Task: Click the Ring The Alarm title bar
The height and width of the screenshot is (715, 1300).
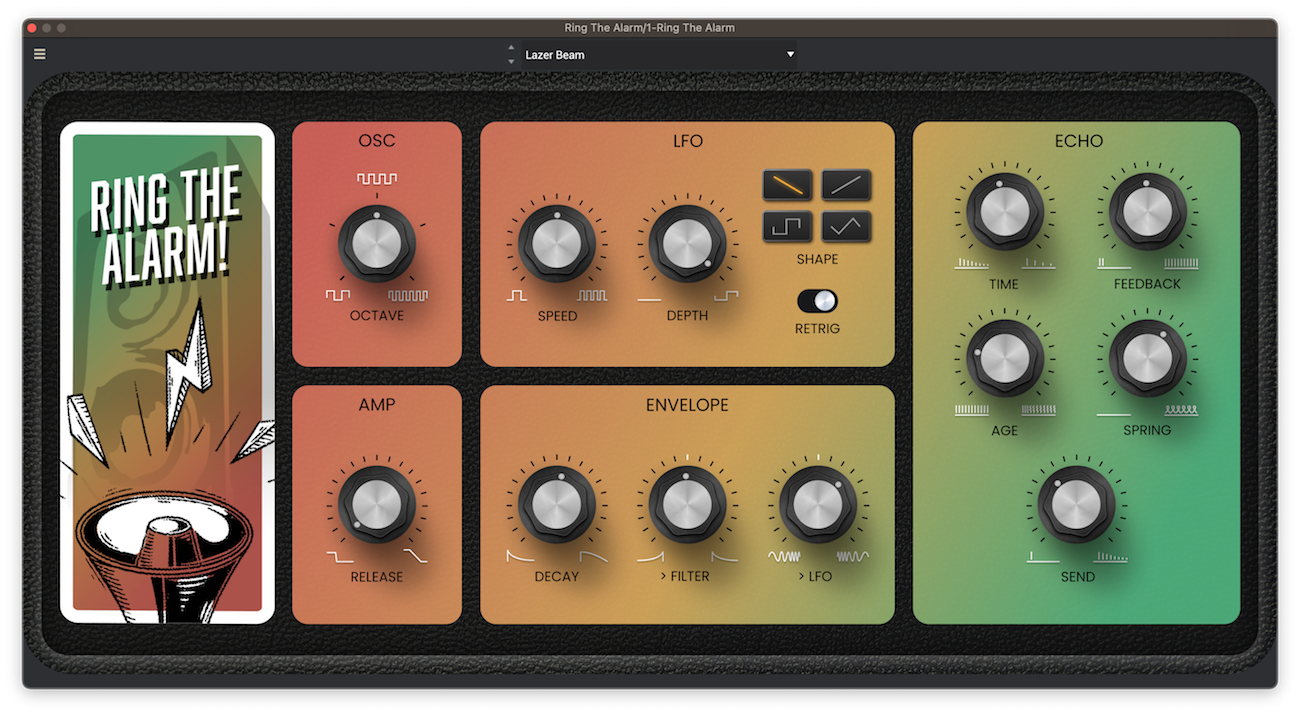Action: click(x=650, y=27)
